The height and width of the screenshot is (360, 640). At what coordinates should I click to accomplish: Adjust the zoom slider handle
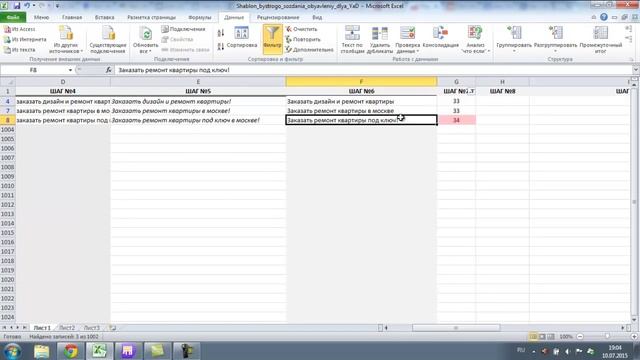click(607, 337)
